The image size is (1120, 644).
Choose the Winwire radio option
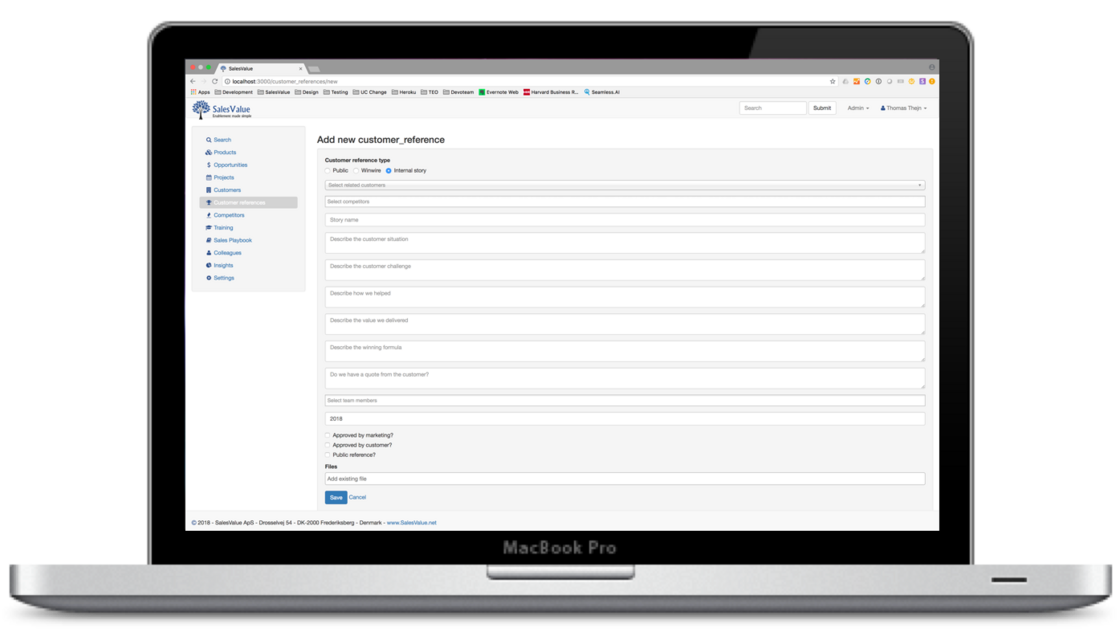pos(356,171)
